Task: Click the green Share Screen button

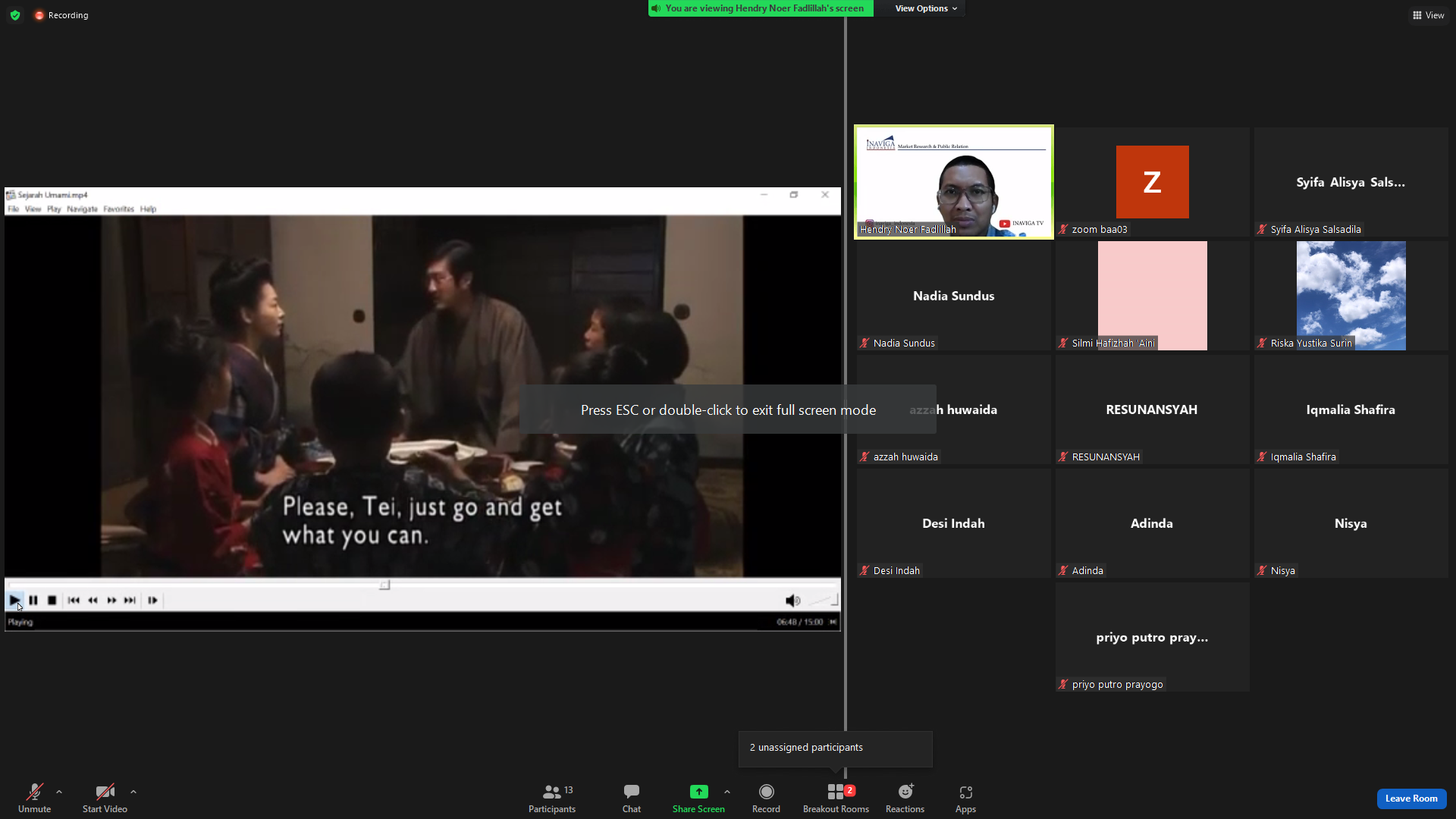Action: [x=698, y=798]
